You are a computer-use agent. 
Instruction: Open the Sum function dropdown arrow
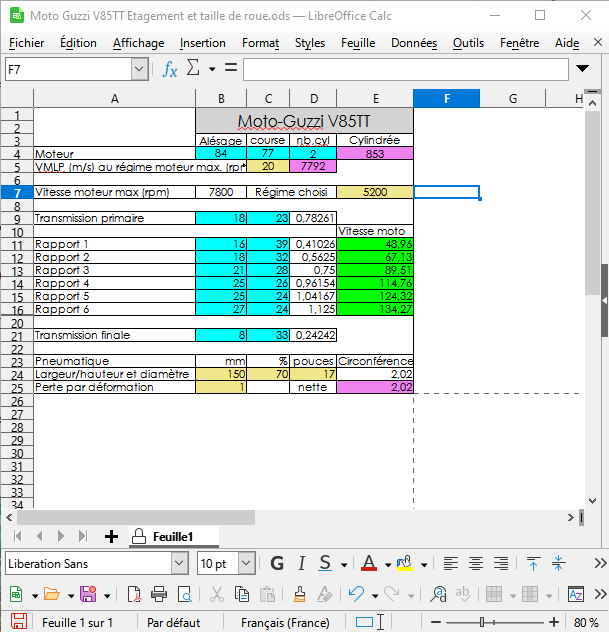click(212, 69)
